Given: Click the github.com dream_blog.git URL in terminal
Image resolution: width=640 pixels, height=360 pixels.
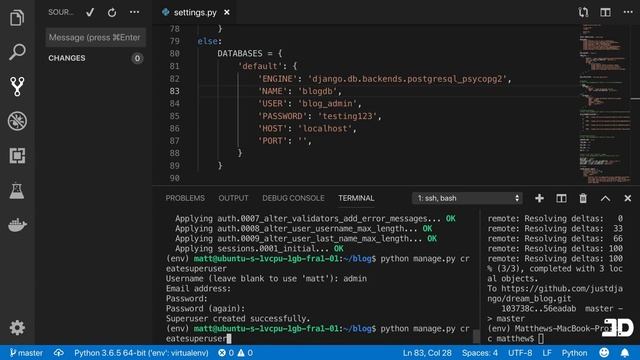Looking at the screenshot, I should coord(555,293).
